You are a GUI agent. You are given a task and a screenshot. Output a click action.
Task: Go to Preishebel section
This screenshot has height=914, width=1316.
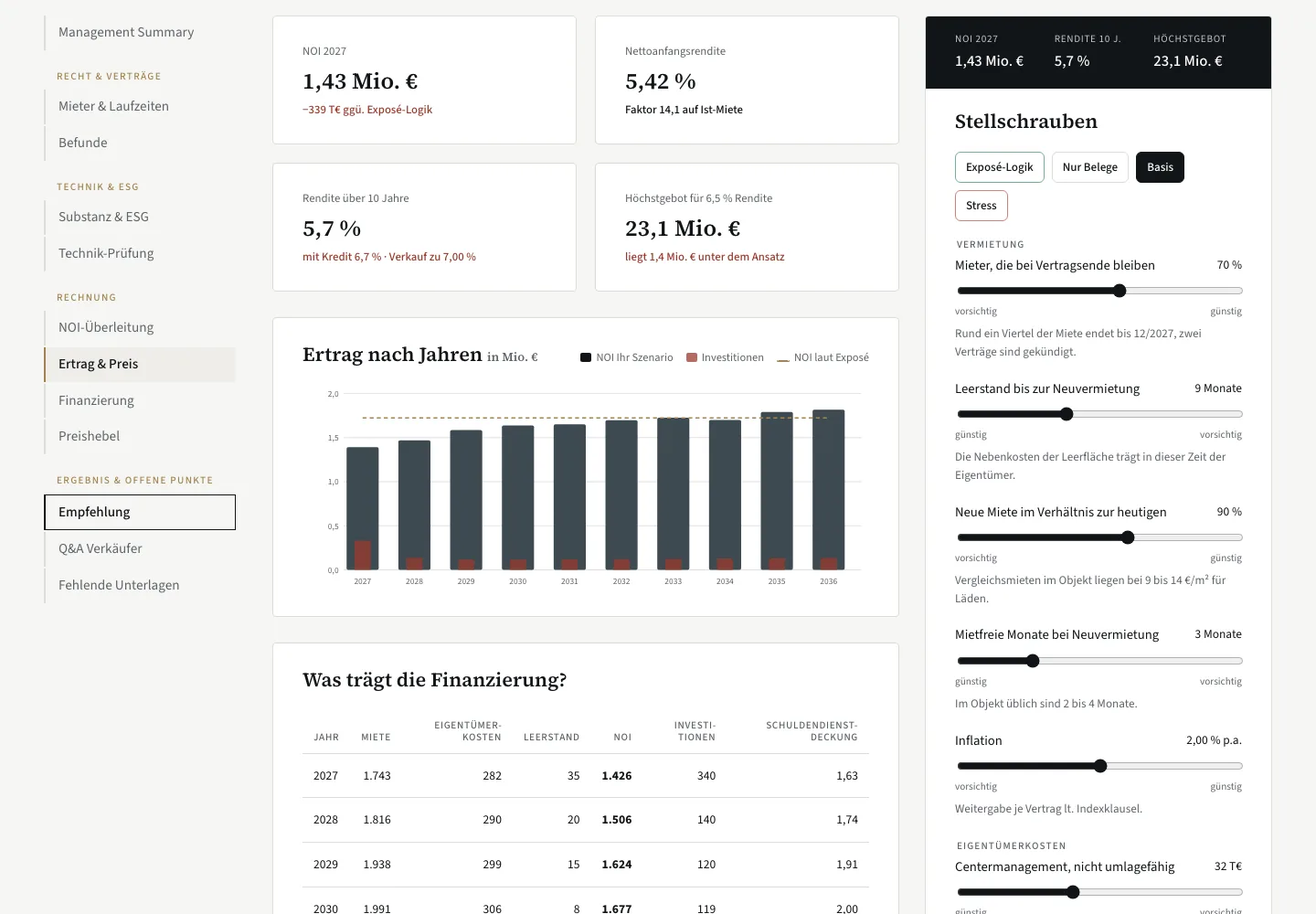140,436
